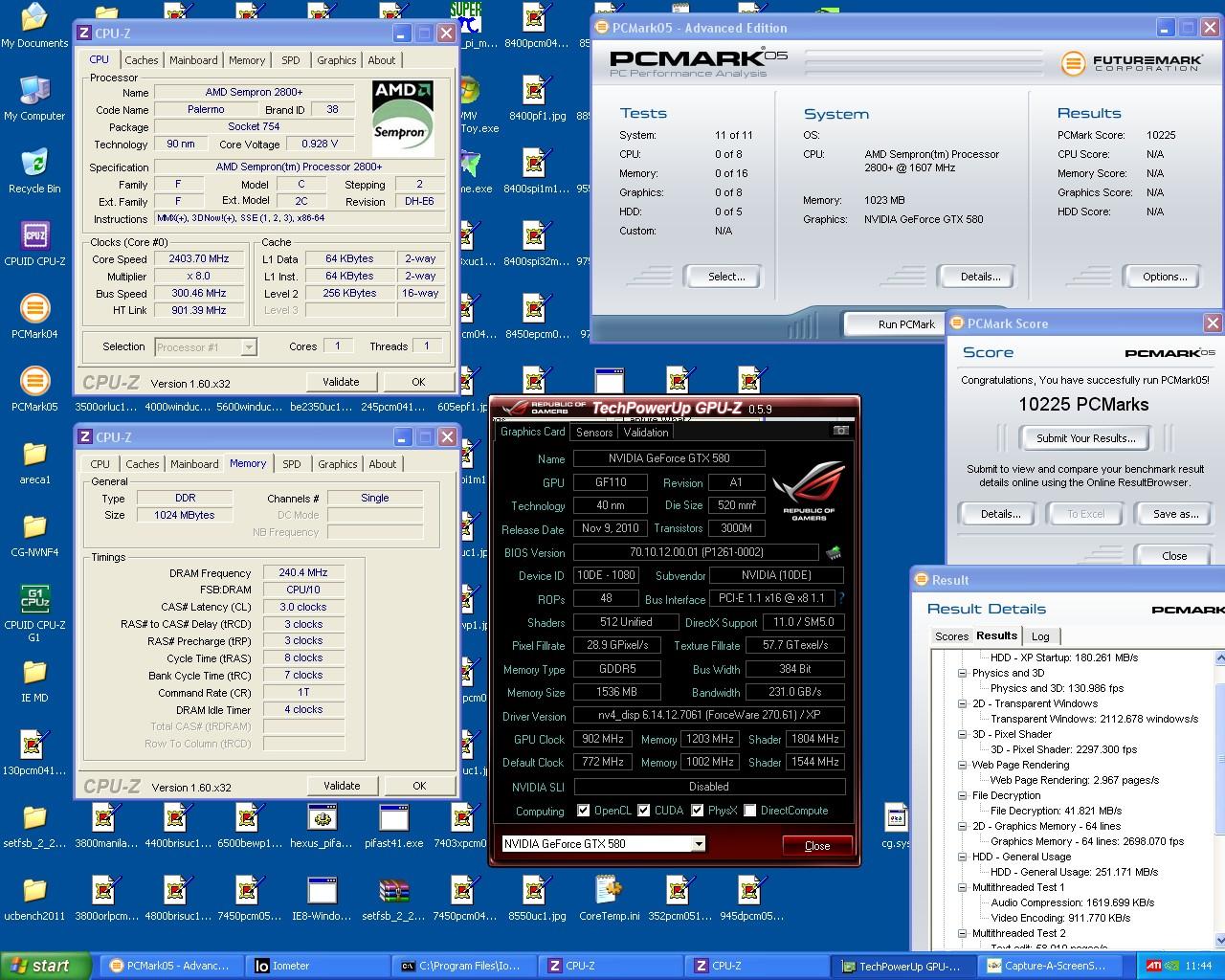Switch to Program Files command prompt taskbar item

pos(466,966)
